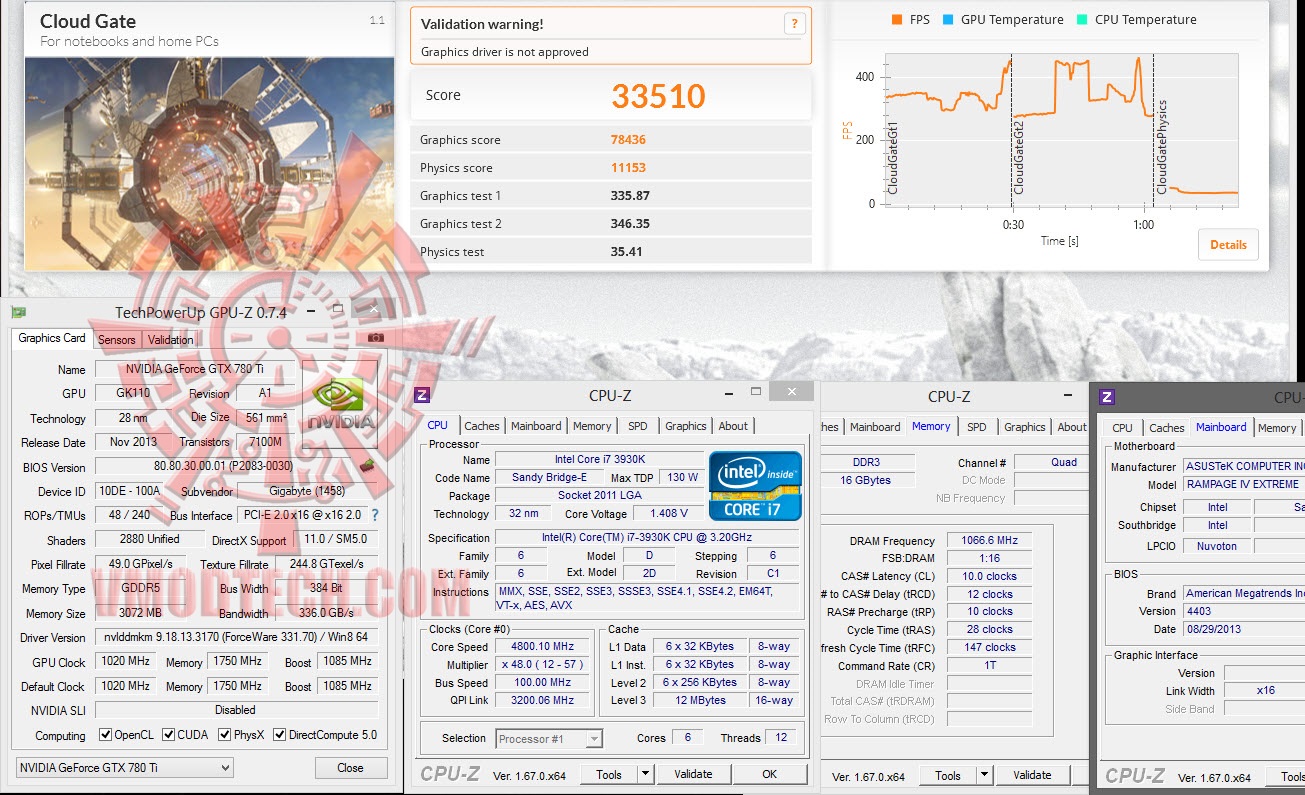Toggle the PhysX checkbox in GPU-Z

coord(226,735)
